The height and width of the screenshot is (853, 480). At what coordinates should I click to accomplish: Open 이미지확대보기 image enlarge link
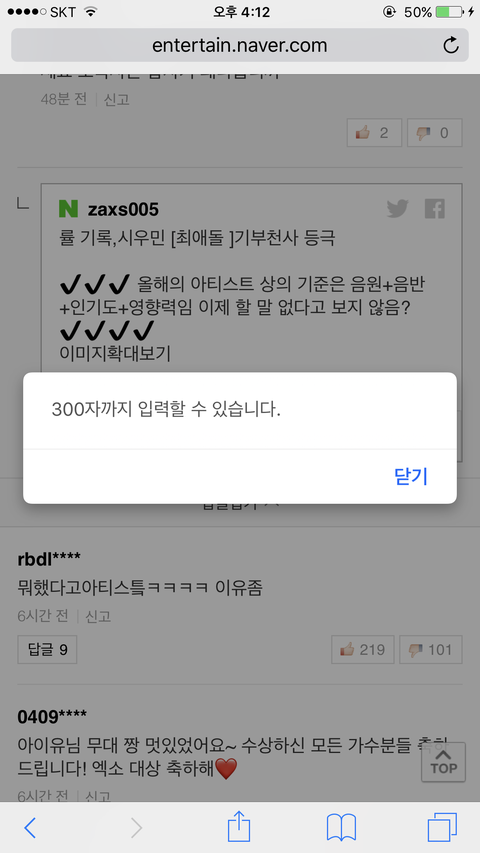[115, 354]
